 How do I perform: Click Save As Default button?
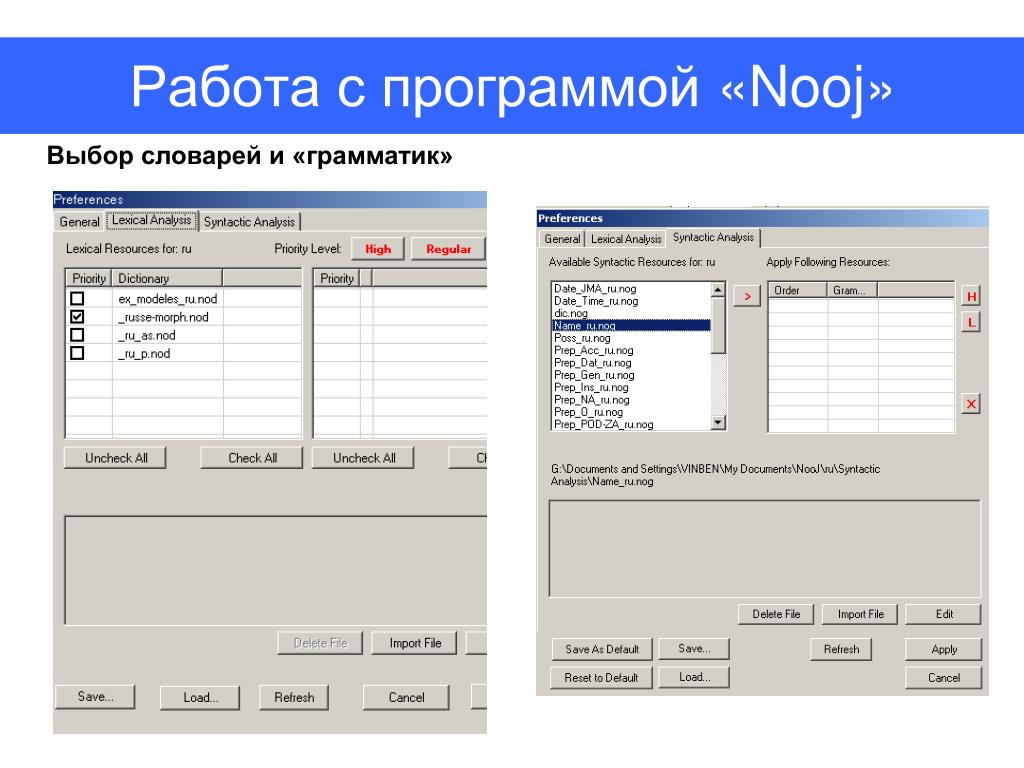click(x=601, y=649)
